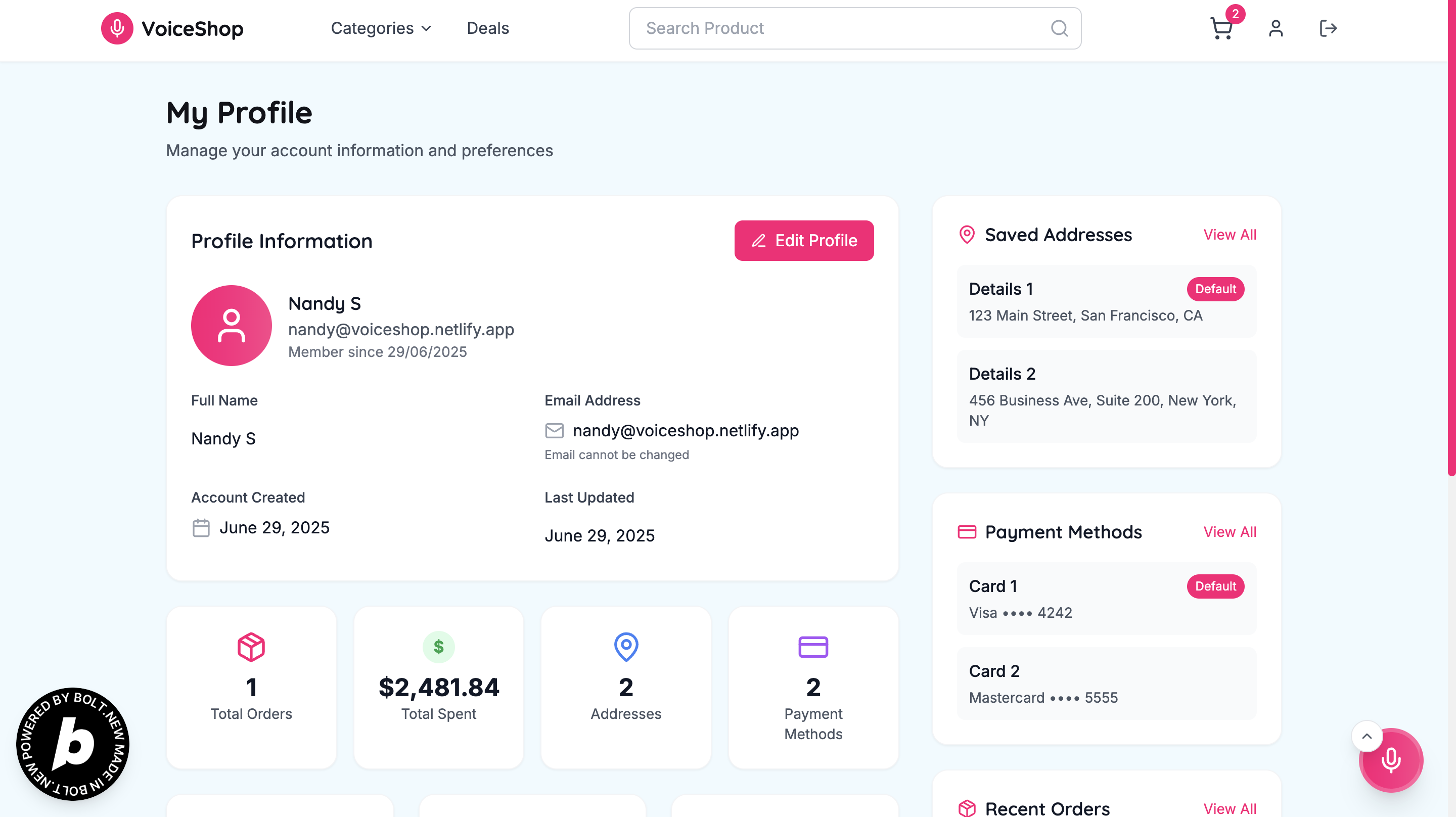The height and width of the screenshot is (817, 1456).
Task: Select the Details 2 address card
Action: [x=1106, y=396]
